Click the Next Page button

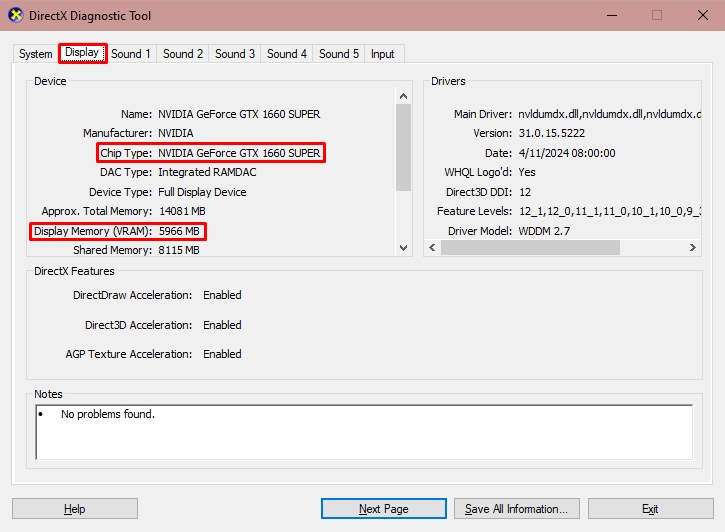[x=384, y=508]
